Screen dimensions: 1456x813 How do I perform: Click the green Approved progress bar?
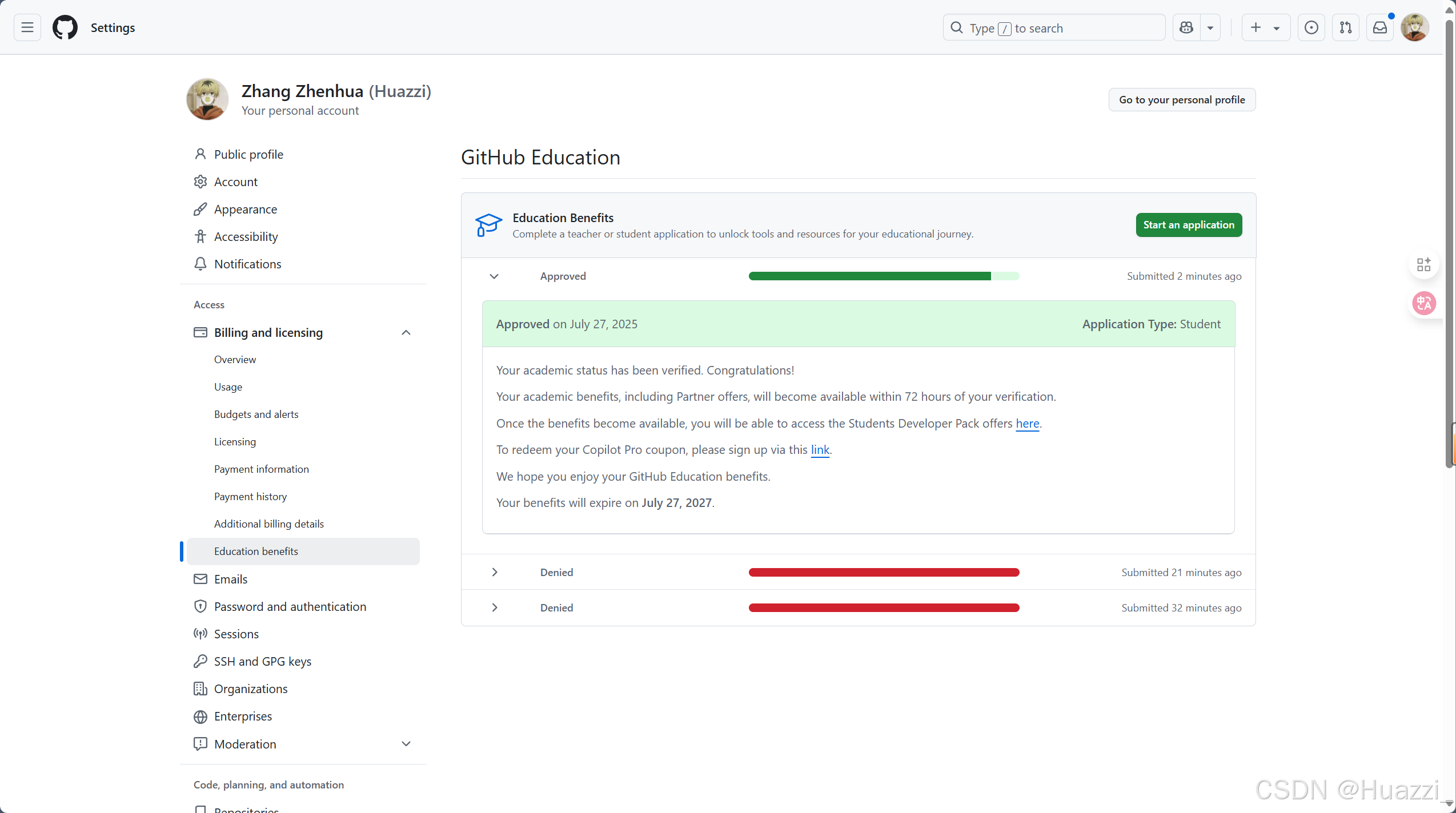click(x=884, y=276)
